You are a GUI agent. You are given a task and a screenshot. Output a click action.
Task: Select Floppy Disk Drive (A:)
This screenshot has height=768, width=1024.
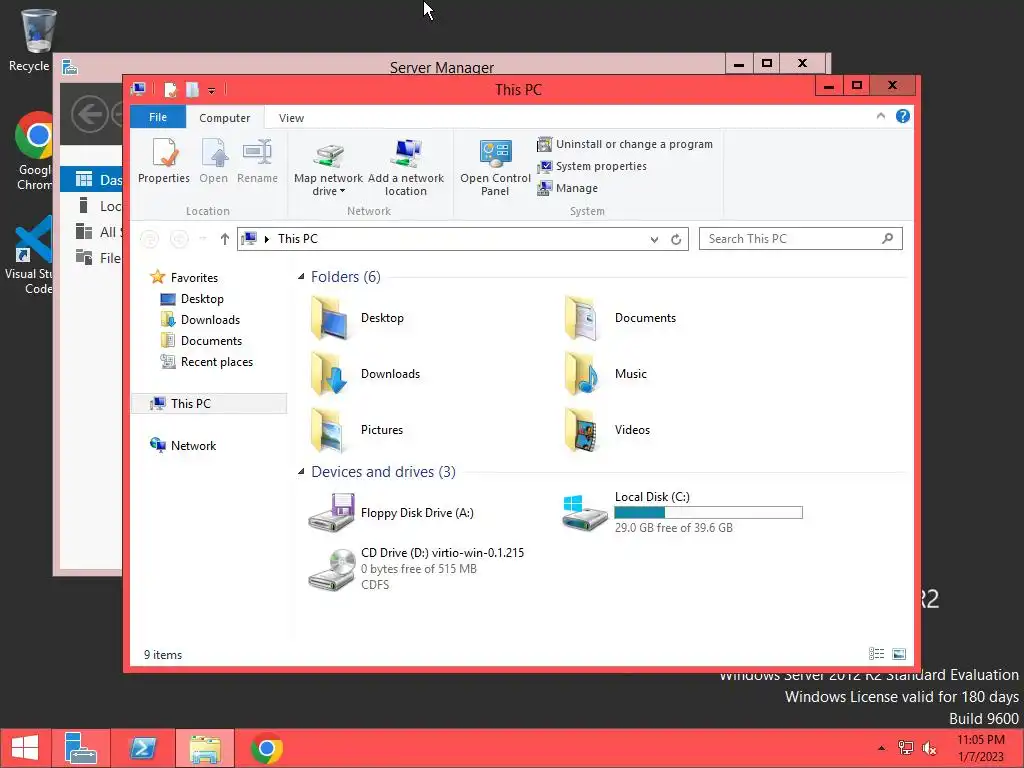pos(391,513)
